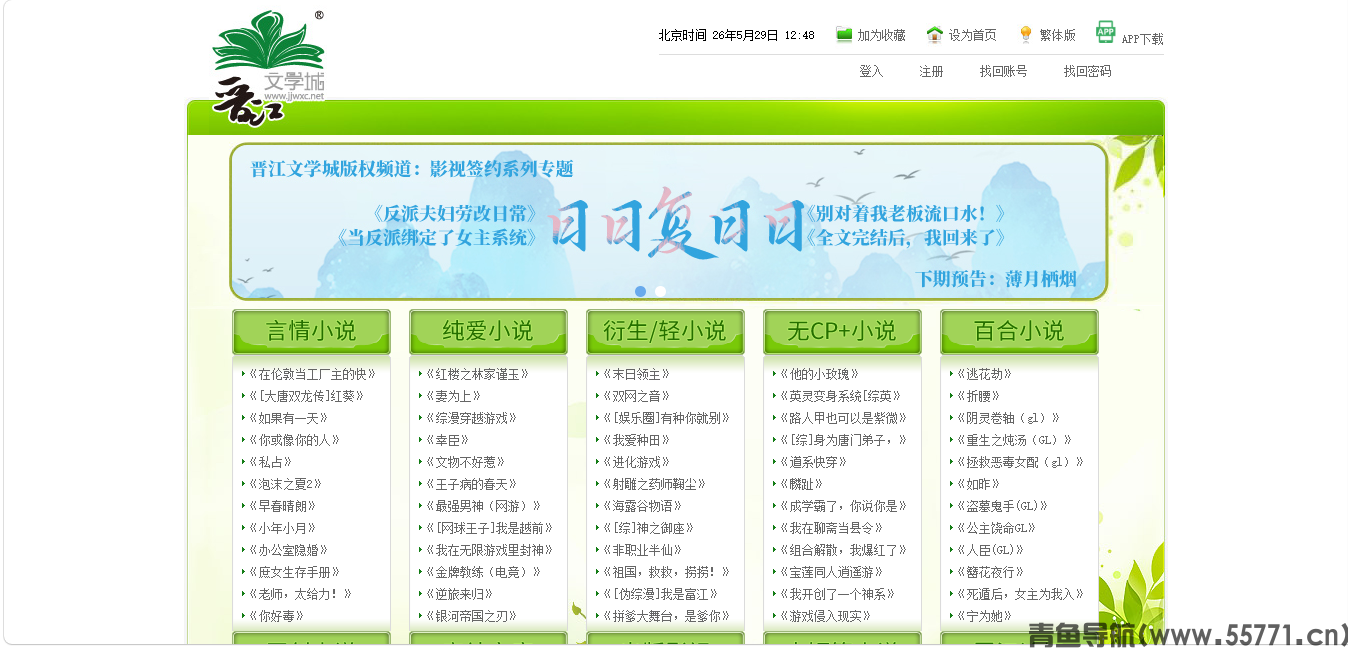This screenshot has height=648, width=1348.
Task: Open novel 《你好毒》
Action: [x=277, y=616]
